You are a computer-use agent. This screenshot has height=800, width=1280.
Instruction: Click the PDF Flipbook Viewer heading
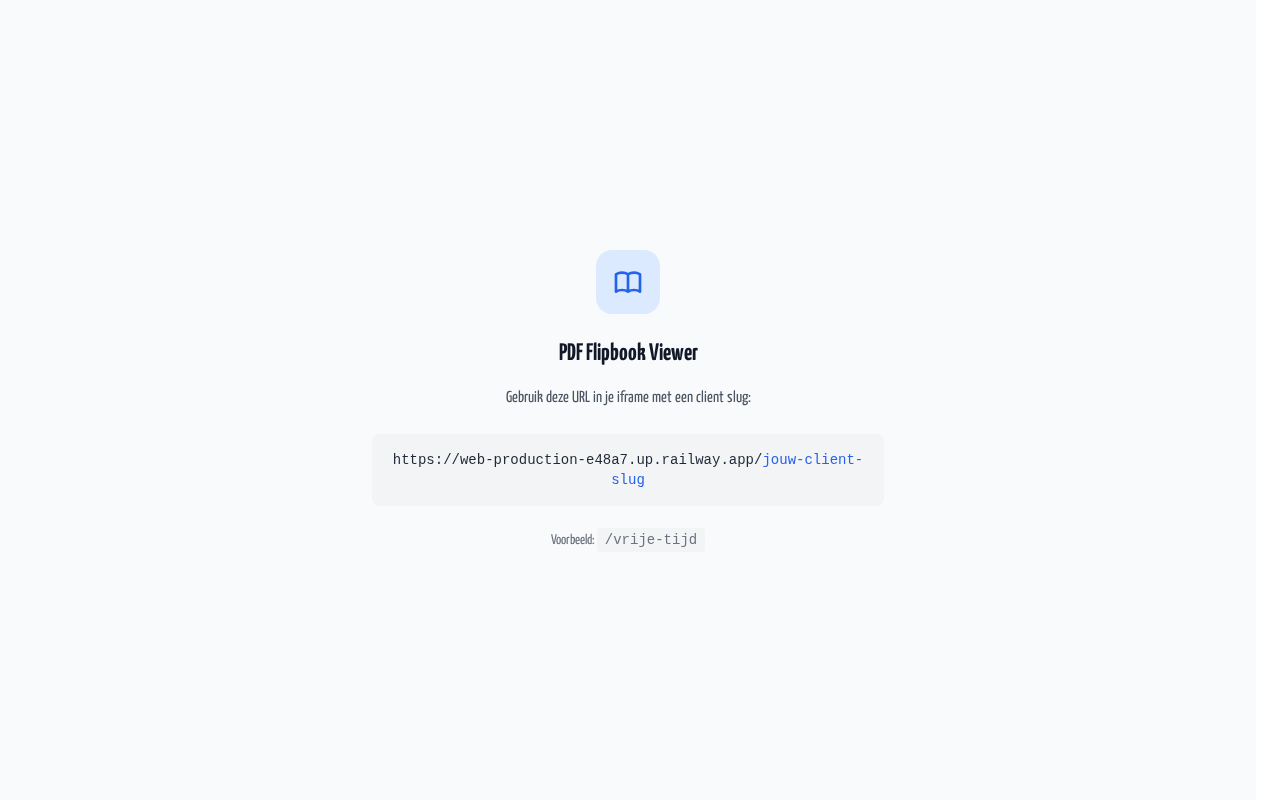[628, 352]
